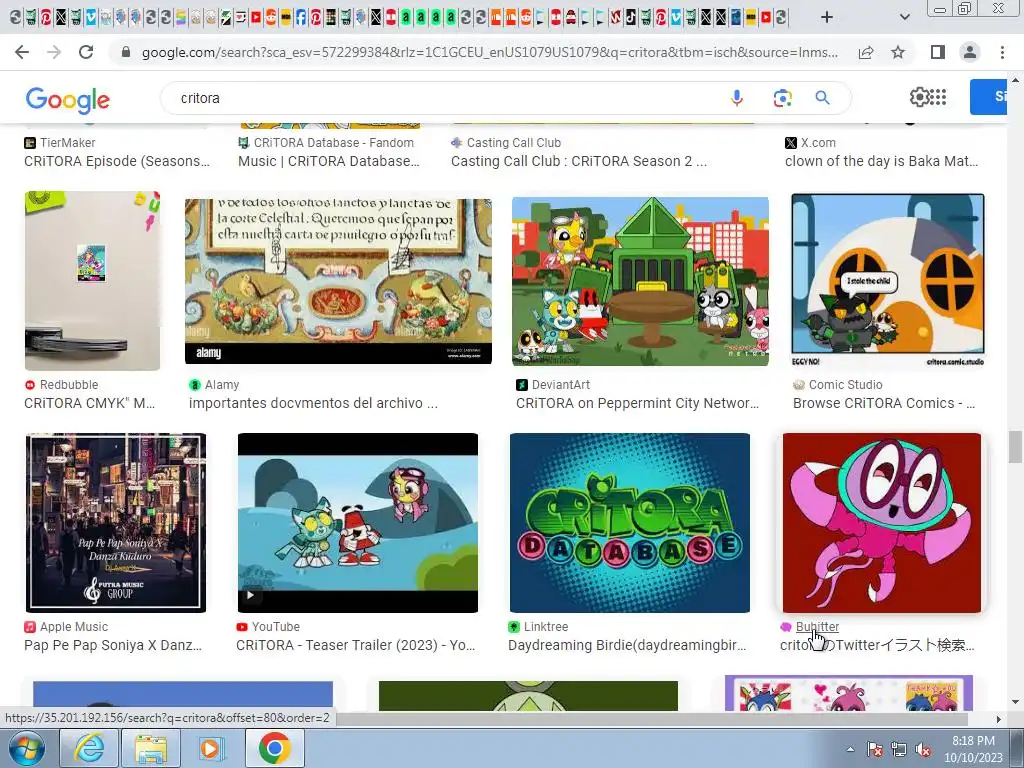Open the taskbar clock and date

click(x=973, y=749)
